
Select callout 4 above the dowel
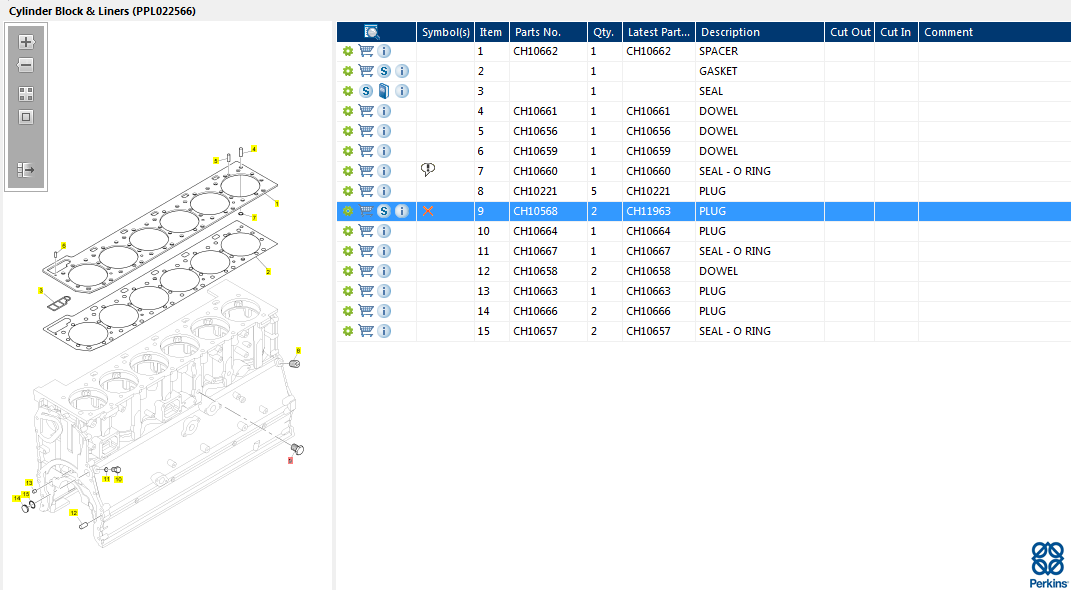pos(254,148)
